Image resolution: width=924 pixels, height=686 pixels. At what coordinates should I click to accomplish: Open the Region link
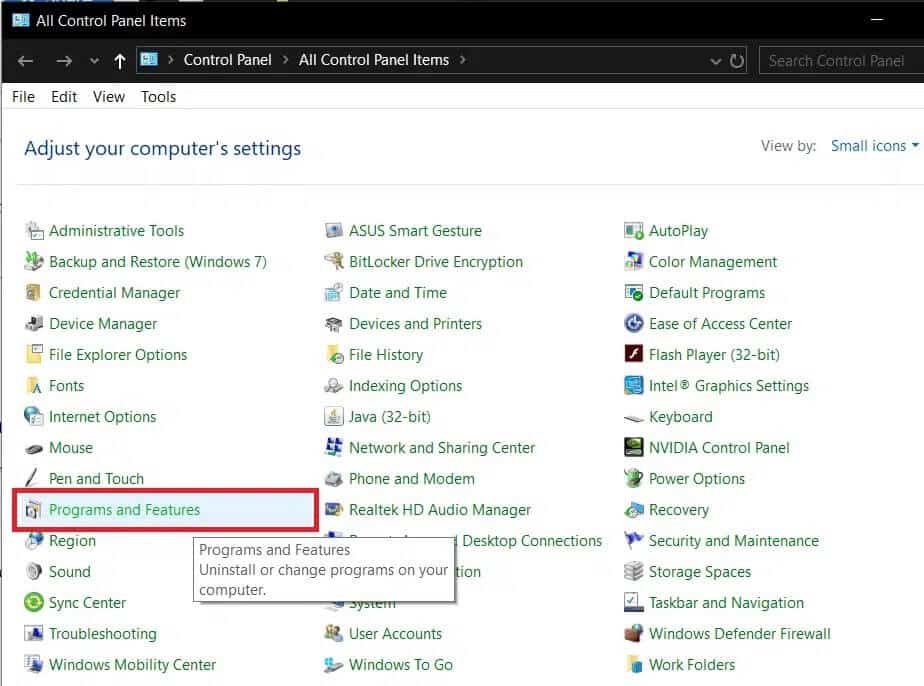point(72,540)
